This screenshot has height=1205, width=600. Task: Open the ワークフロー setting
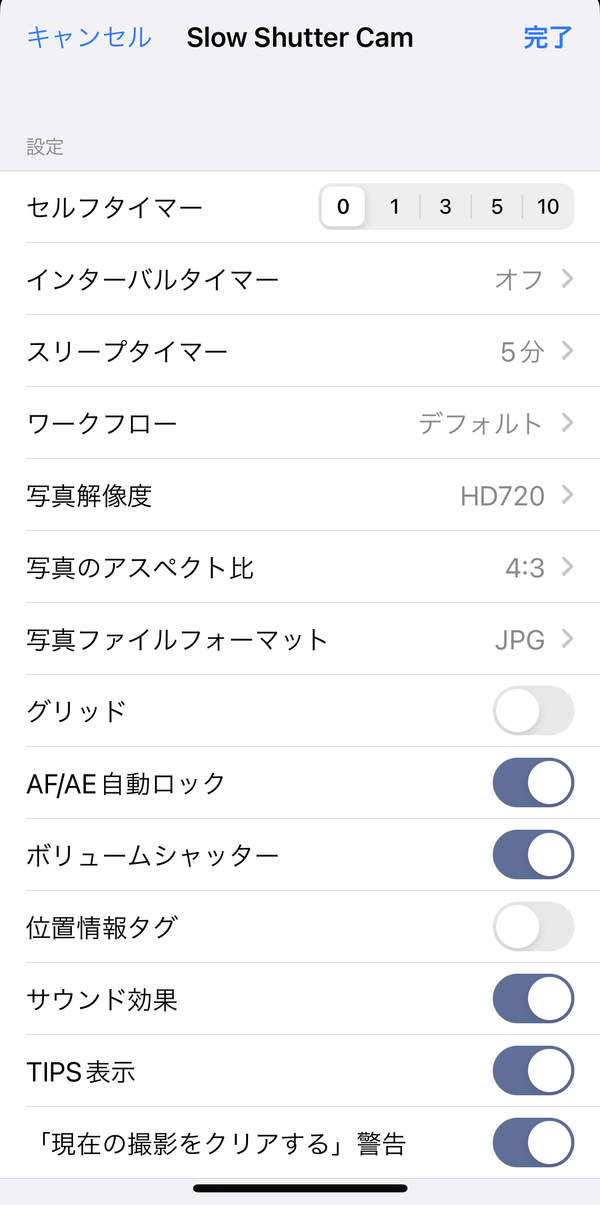tap(300, 423)
